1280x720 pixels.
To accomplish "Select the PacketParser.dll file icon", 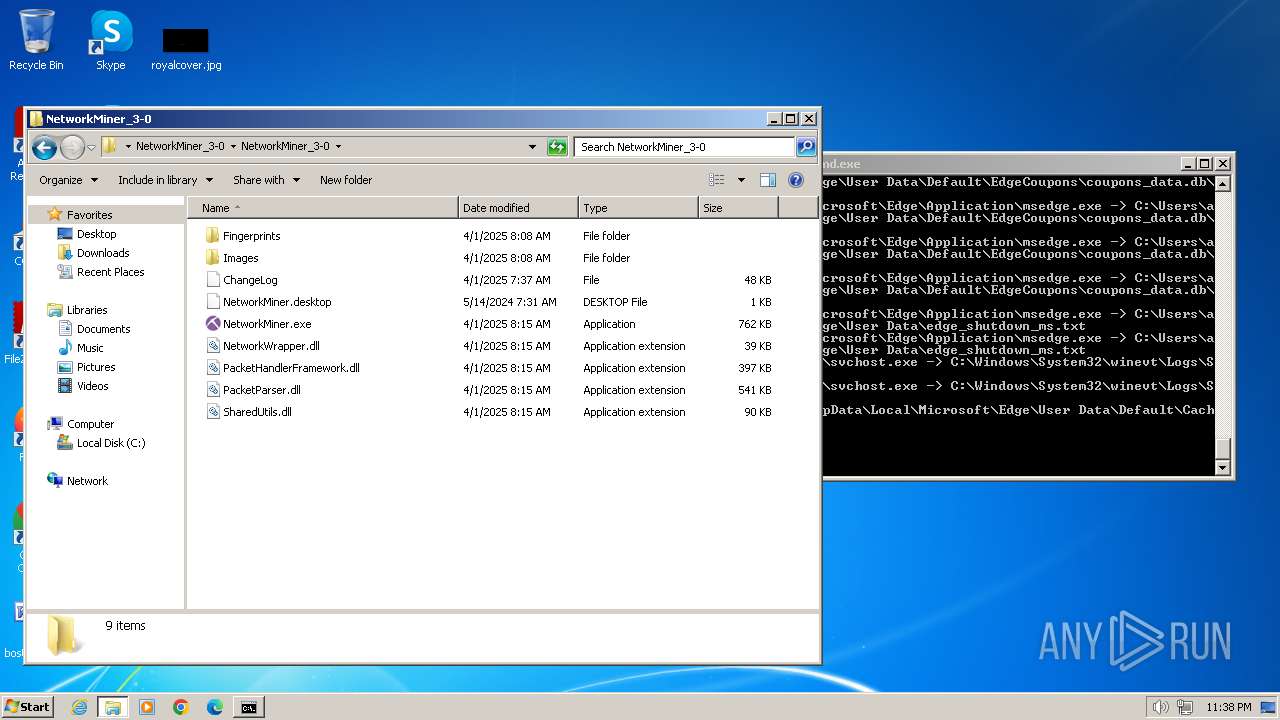I will [x=212, y=390].
